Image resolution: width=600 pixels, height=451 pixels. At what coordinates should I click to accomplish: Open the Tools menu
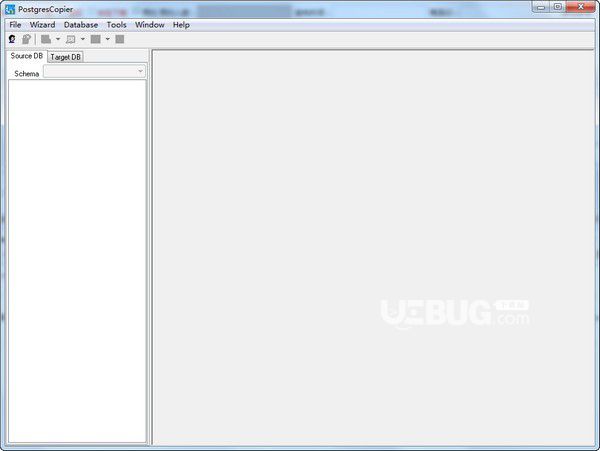(x=116, y=25)
